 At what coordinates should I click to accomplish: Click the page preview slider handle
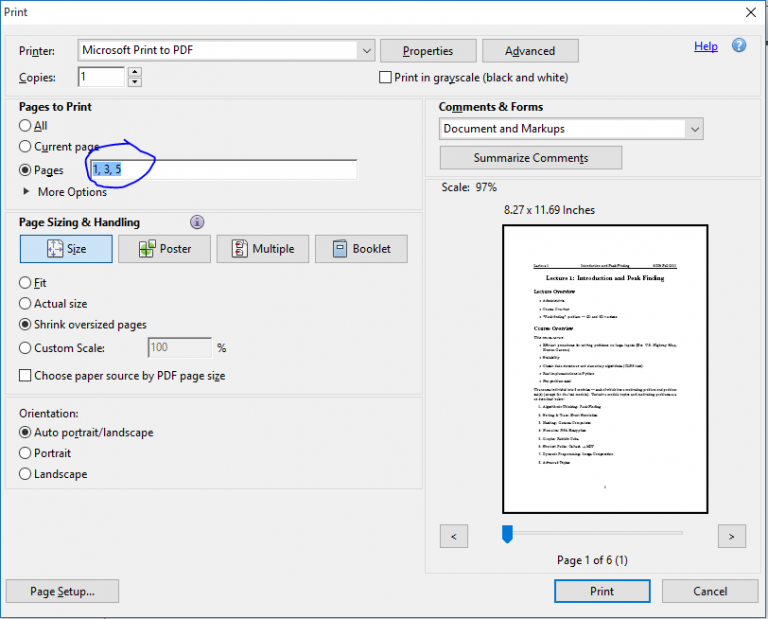[507, 534]
